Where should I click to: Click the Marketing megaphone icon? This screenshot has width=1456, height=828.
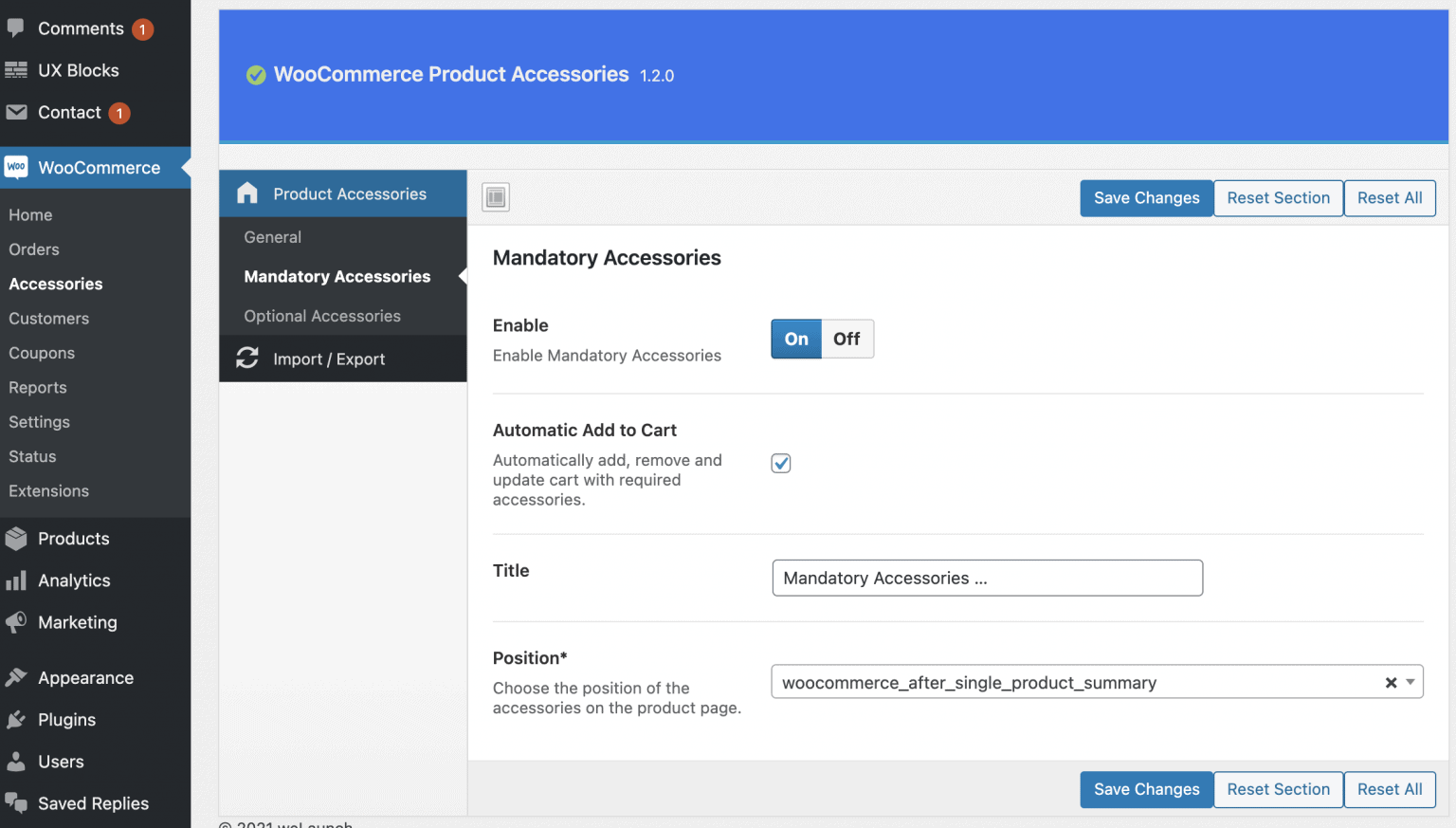click(16, 622)
